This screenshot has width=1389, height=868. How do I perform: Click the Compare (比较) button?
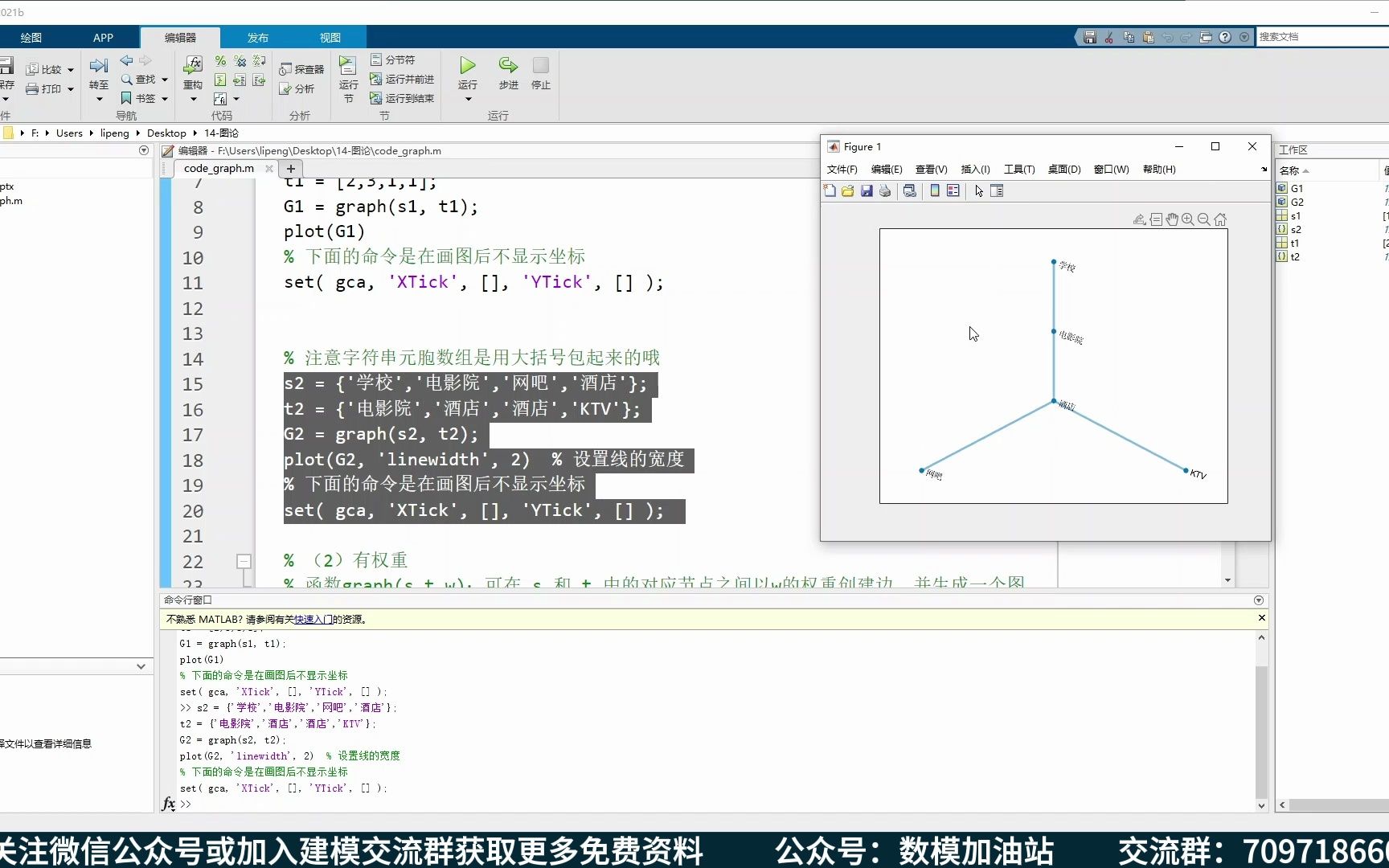pos(44,69)
